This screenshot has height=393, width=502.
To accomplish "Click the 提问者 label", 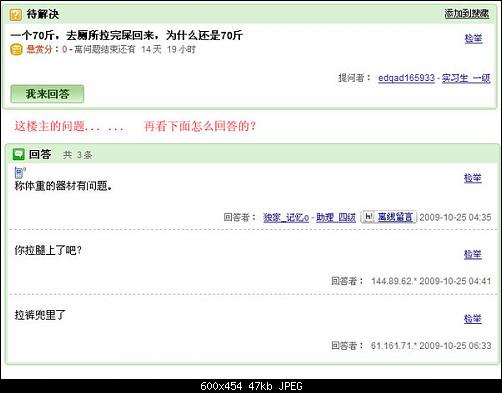I will (x=355, y=78).
